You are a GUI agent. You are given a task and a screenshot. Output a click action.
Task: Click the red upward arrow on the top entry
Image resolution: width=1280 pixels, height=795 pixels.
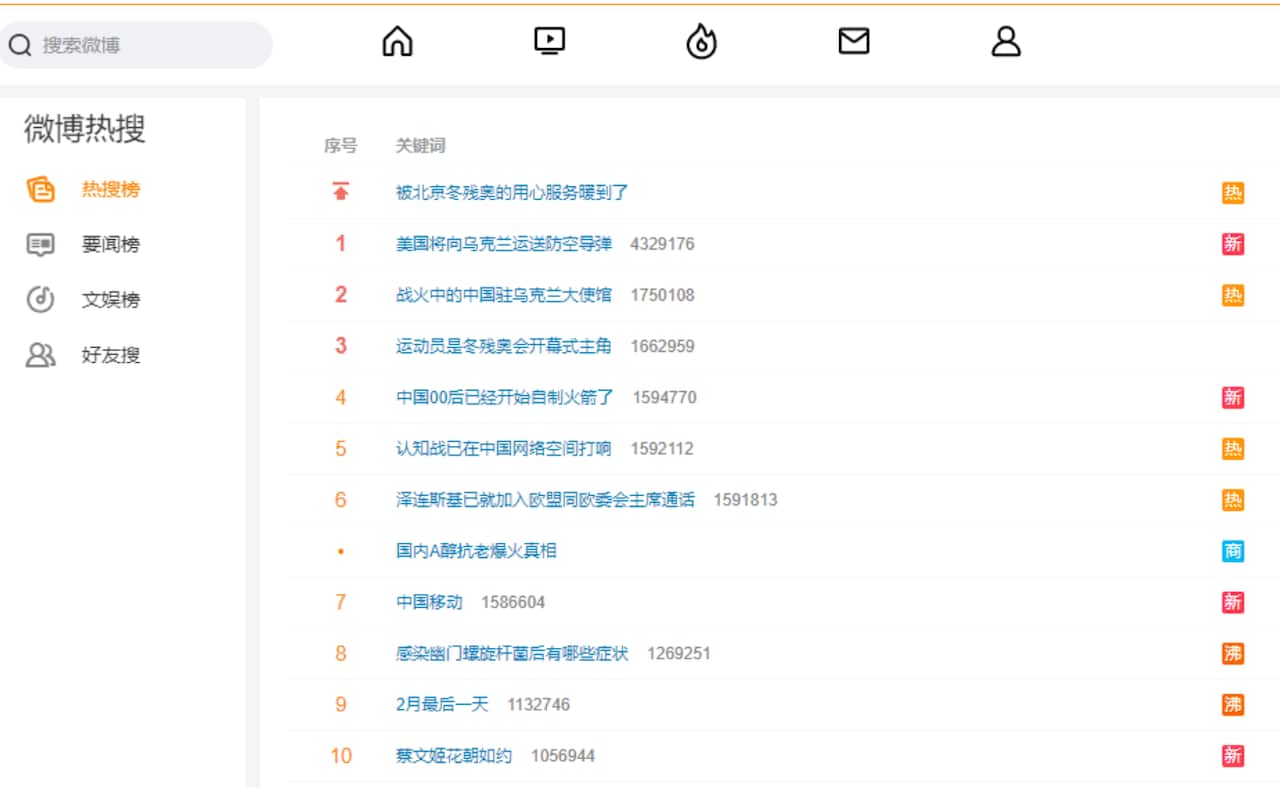[x=340, y=191]
